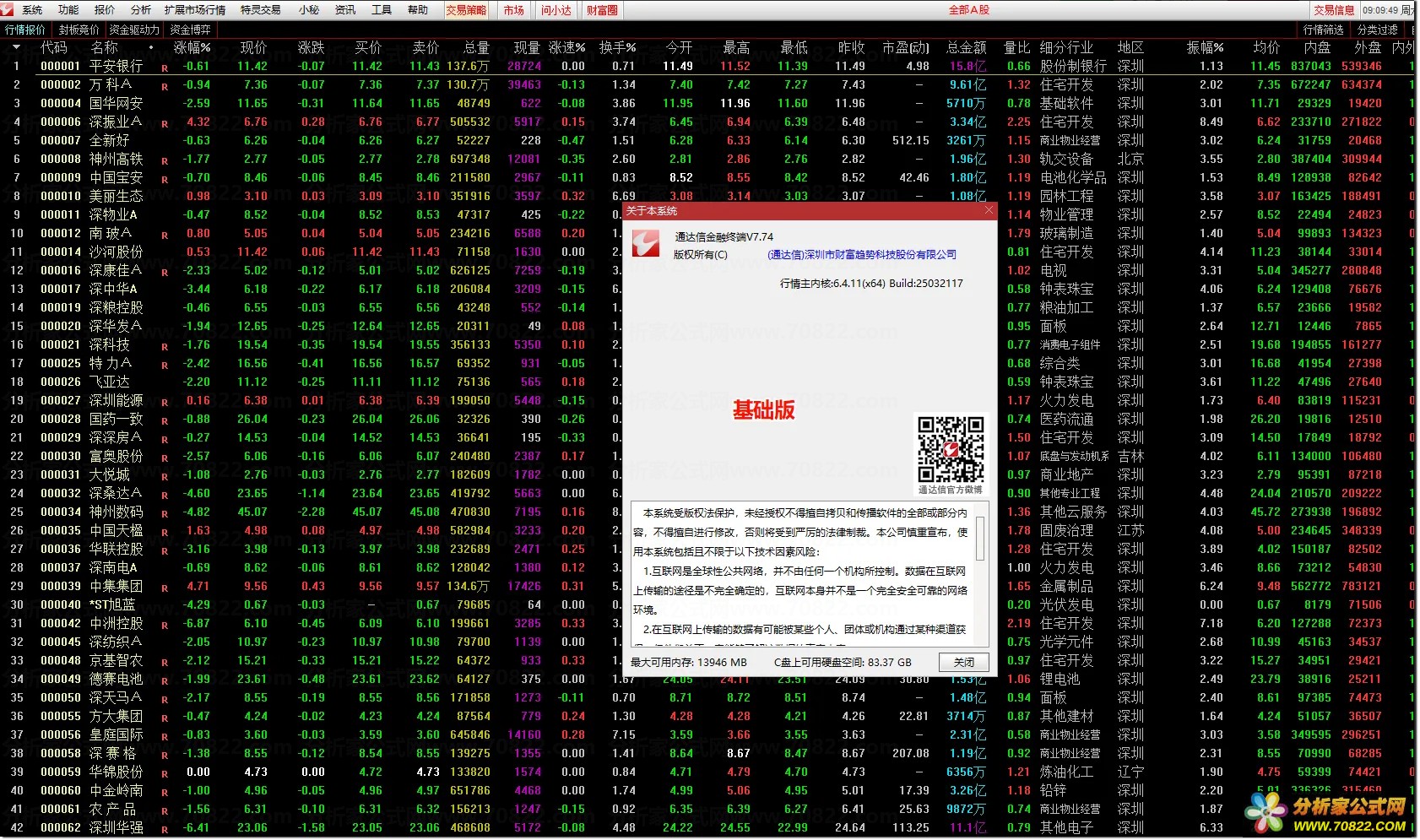The height and width of the screenshot is (840, 1420).
Task: Select the 平安银行 stock row
Action: [709, 66]
